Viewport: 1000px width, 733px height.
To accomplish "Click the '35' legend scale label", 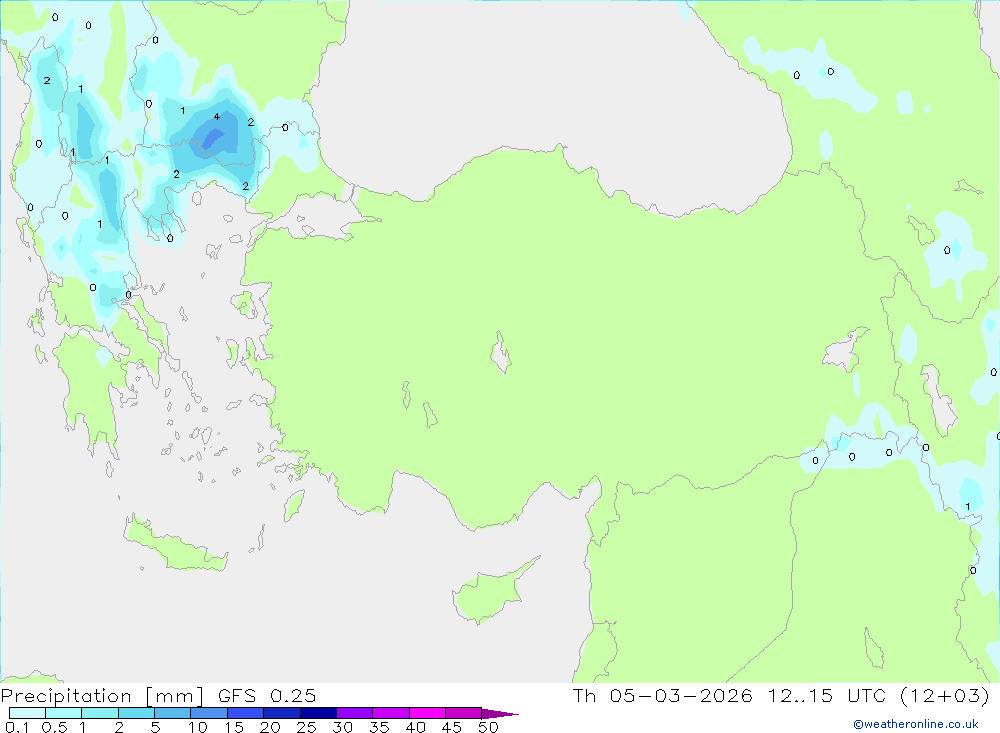I will pos(379,727).
